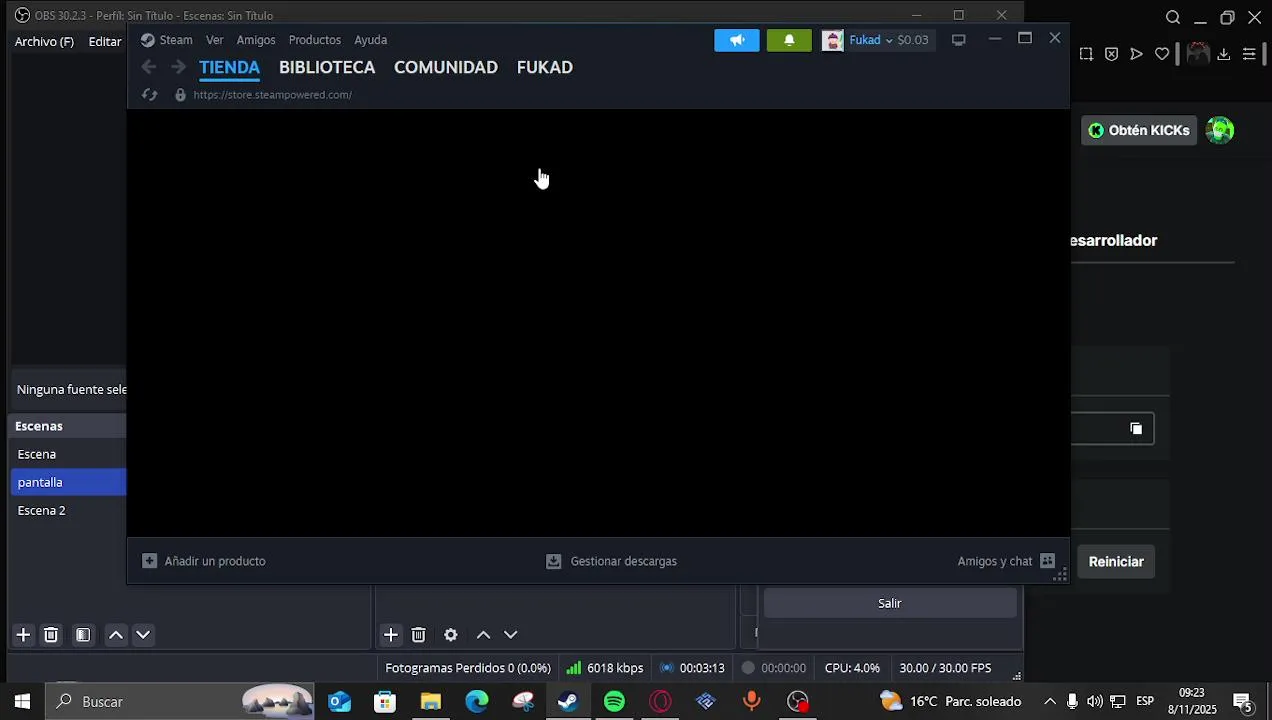Click the Reiniciar button
Image resolution: width=1272 pixels, height=720 pixels.
click(1116, 562)
